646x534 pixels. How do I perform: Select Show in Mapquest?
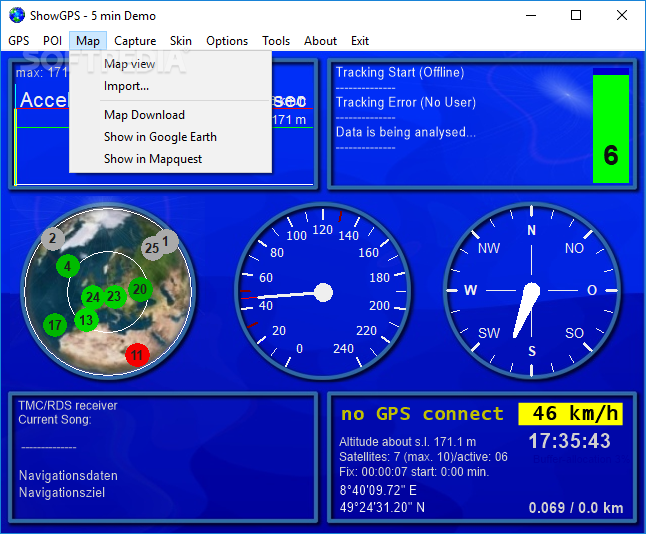tap(171, 159)
